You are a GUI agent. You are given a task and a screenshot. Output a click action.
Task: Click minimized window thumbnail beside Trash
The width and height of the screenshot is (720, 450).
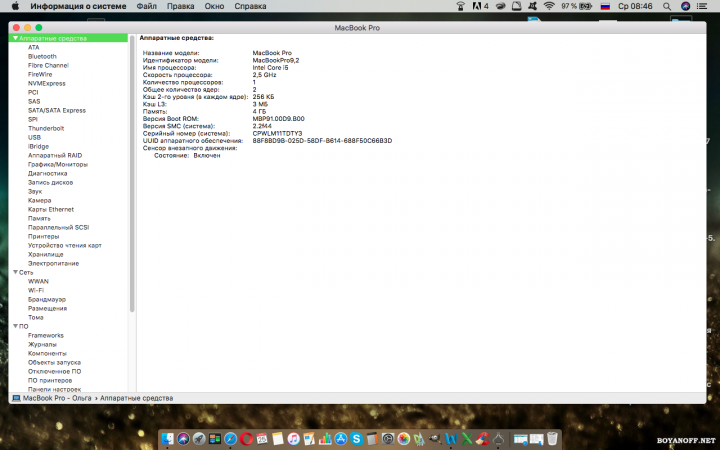536,439
